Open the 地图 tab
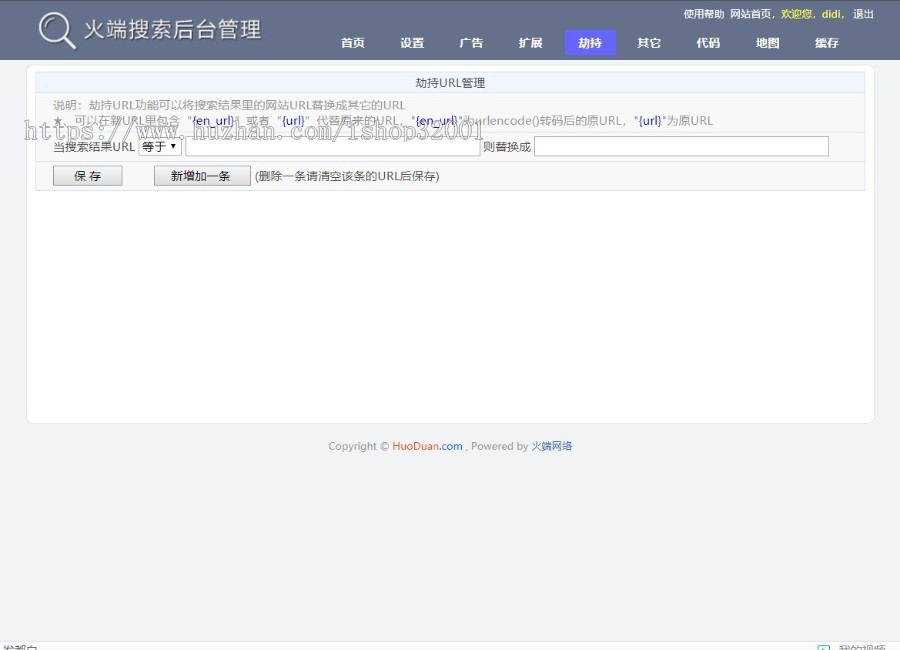The height and width of the screenshot is (650, 900). 767,43
